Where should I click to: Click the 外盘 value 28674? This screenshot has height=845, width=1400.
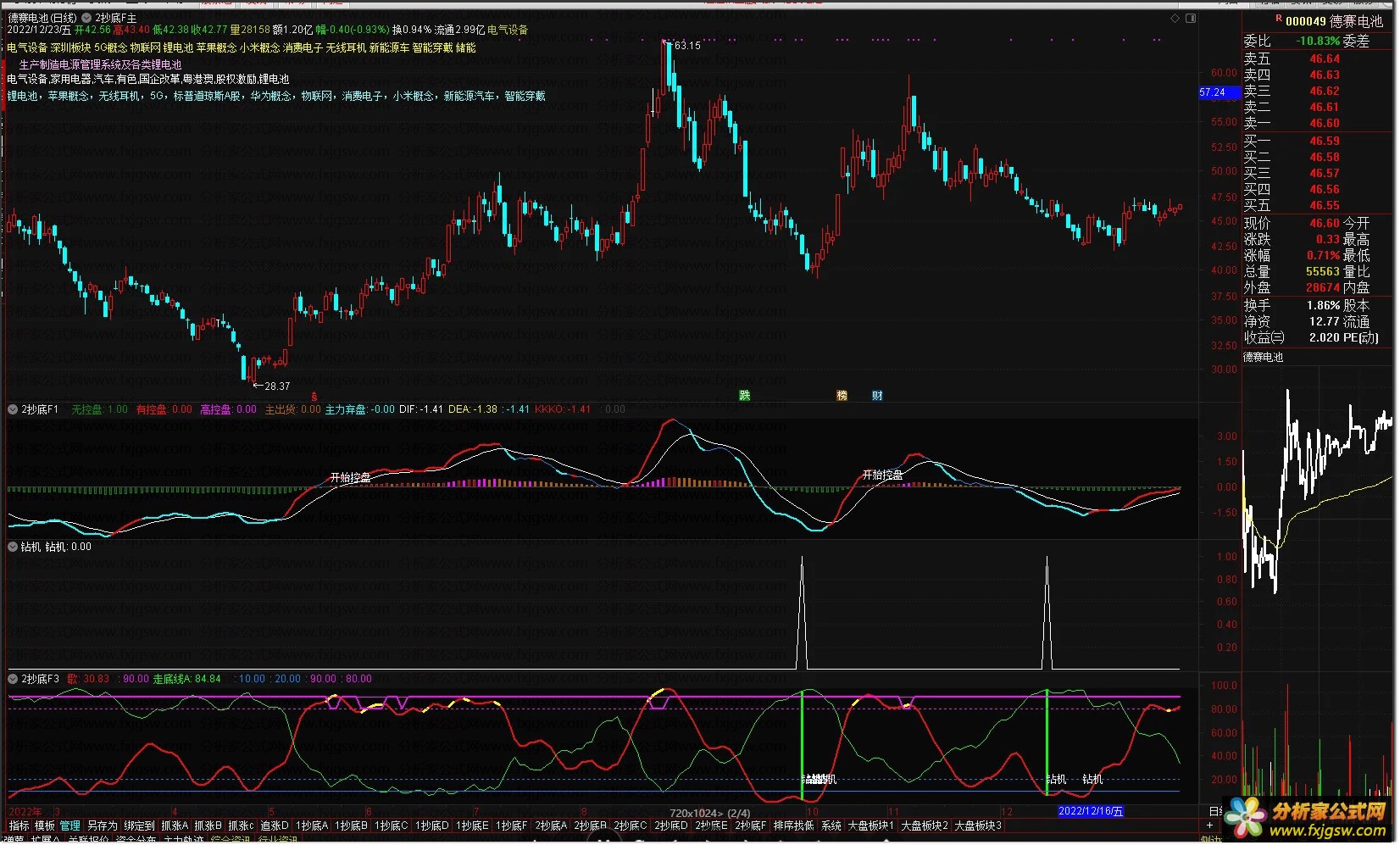point(1323,288)
